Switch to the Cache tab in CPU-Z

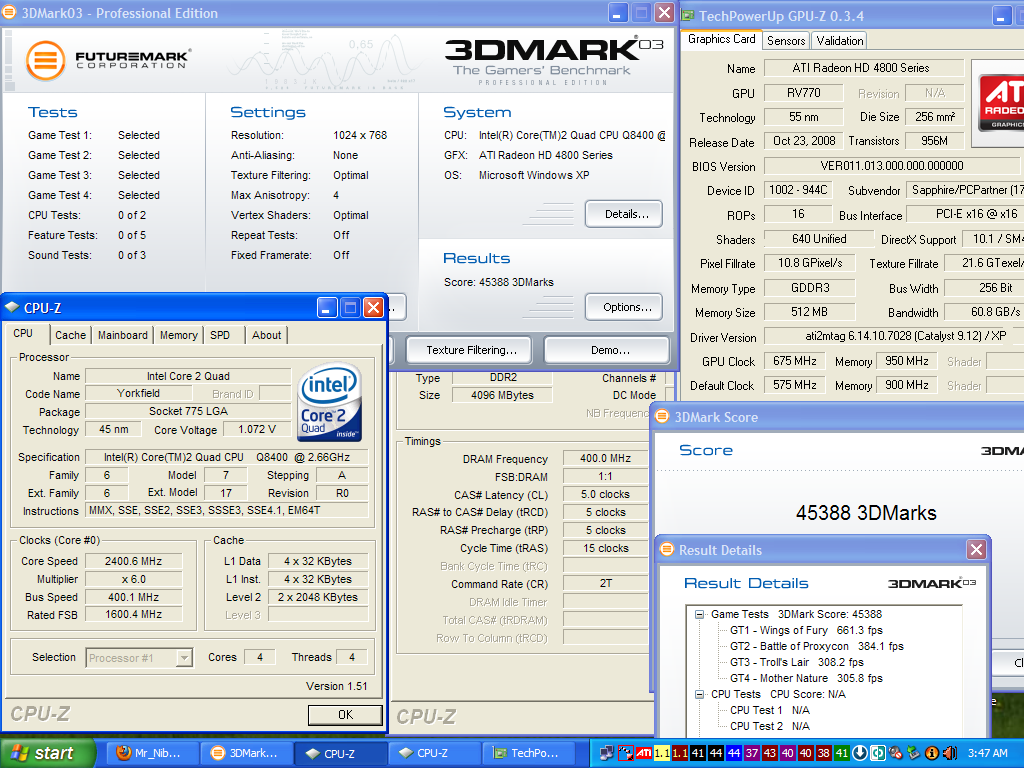[70, 335]
